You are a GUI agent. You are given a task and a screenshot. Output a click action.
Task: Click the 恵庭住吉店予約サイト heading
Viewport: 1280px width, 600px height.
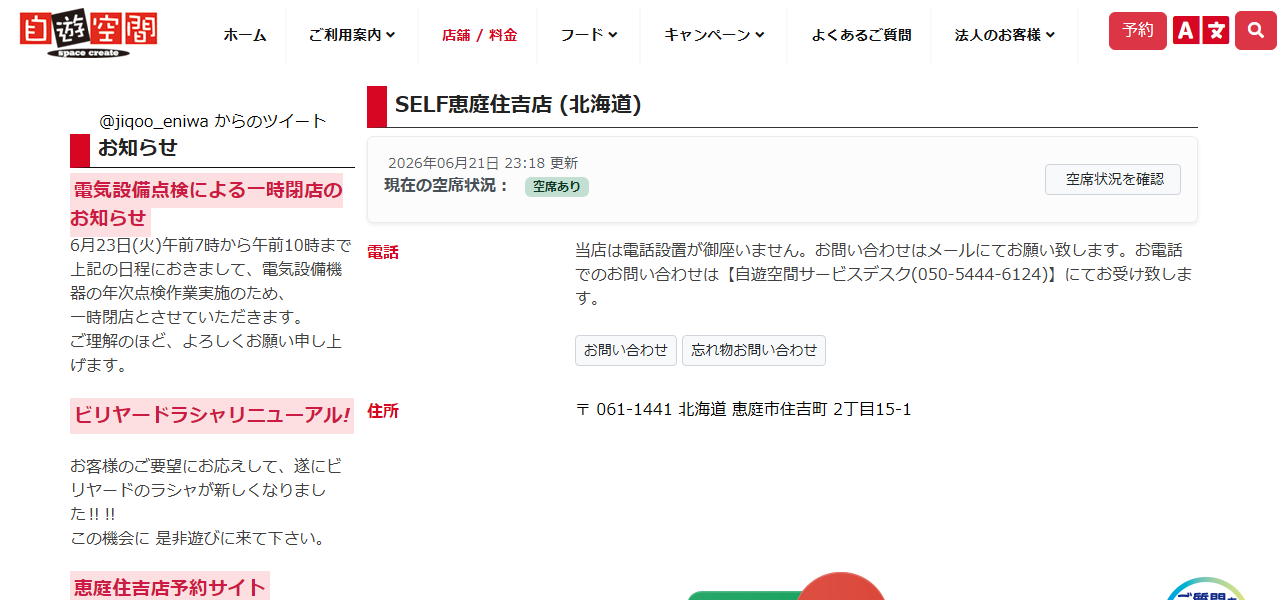coord(170,587)
